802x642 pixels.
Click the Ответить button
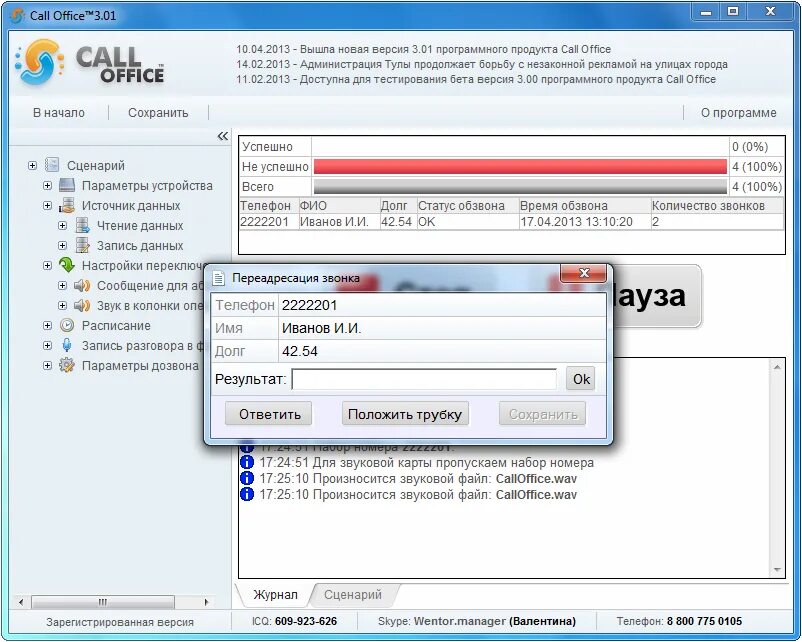pyautogui.click(x=269, y=414)
